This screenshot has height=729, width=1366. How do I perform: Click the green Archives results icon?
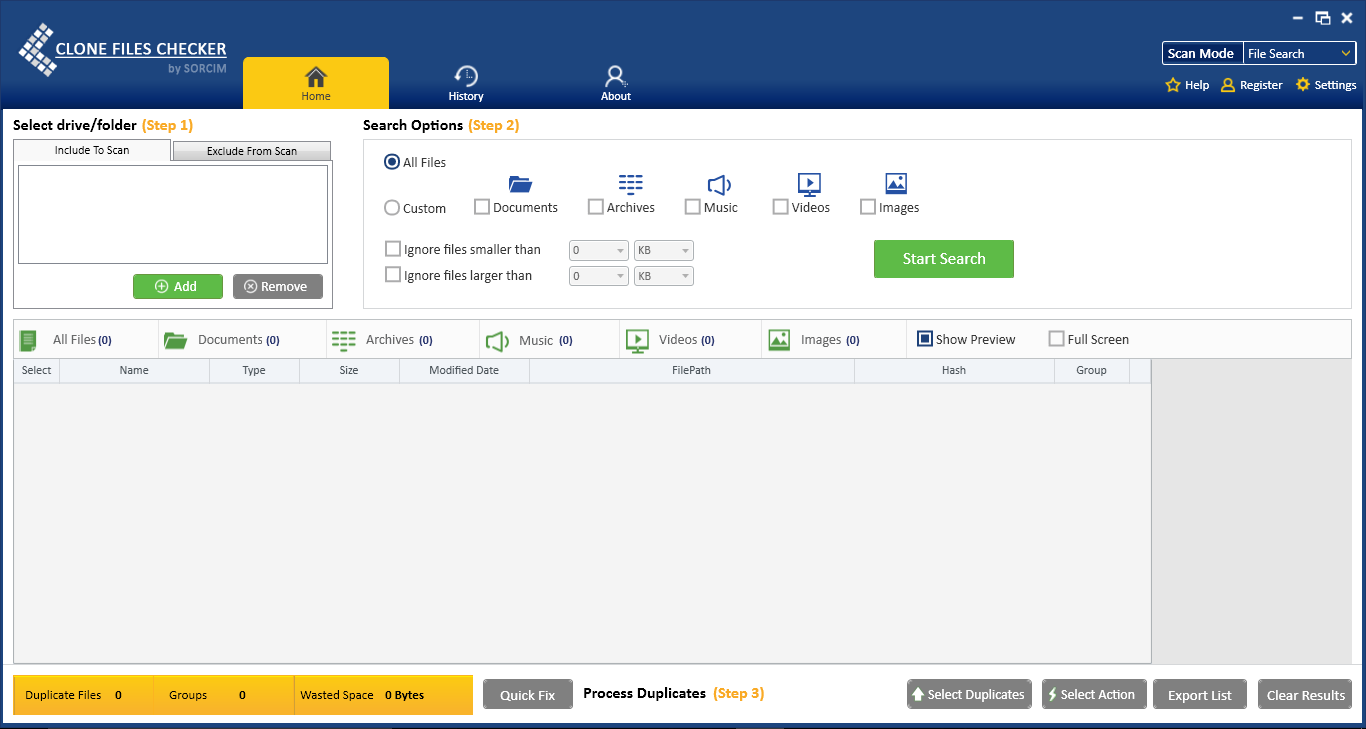[x=344, y=340]
